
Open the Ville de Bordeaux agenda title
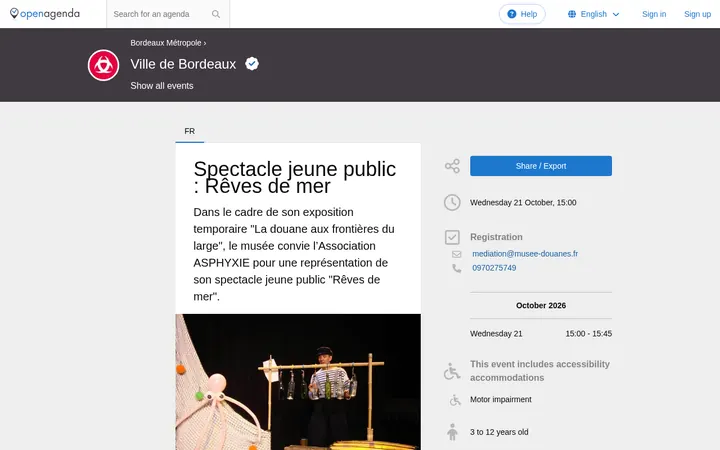pos(183,64)
